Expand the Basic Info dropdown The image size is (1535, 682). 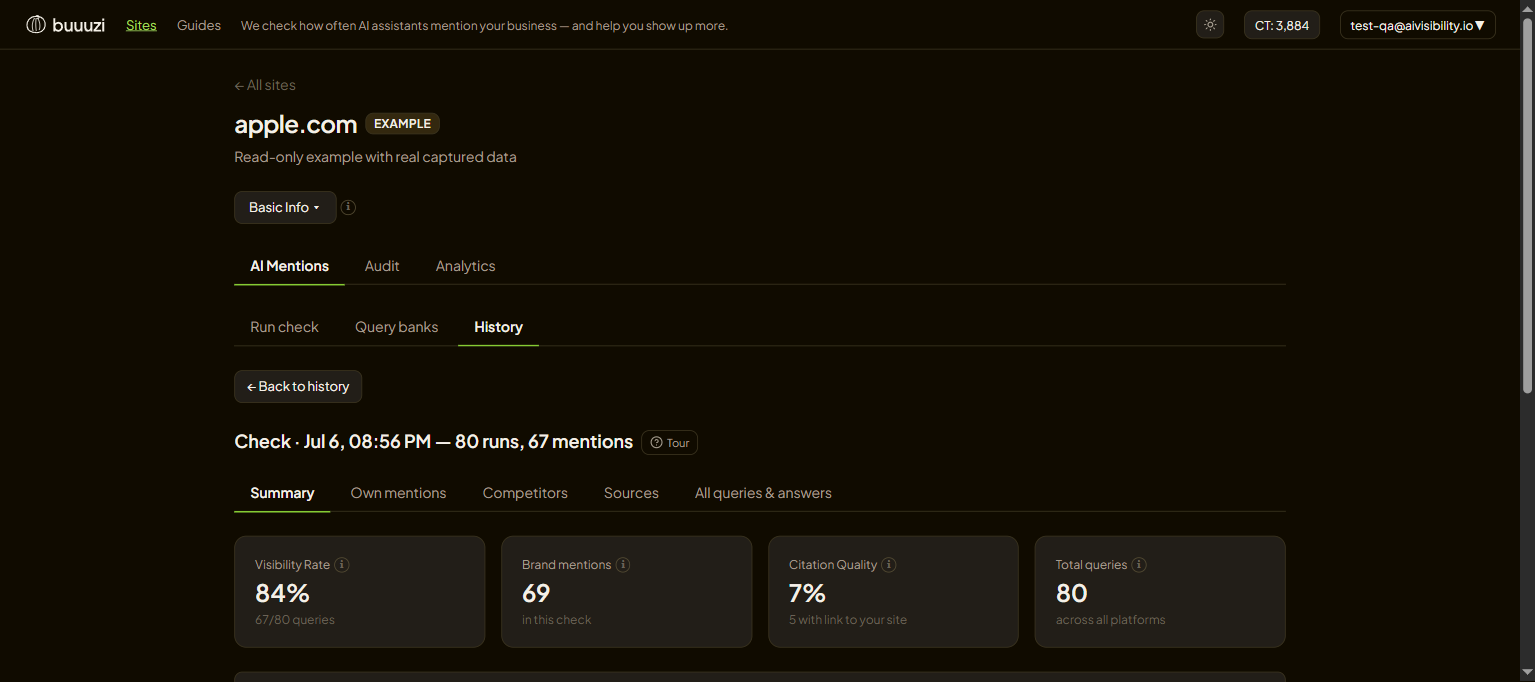click(285, 207)
